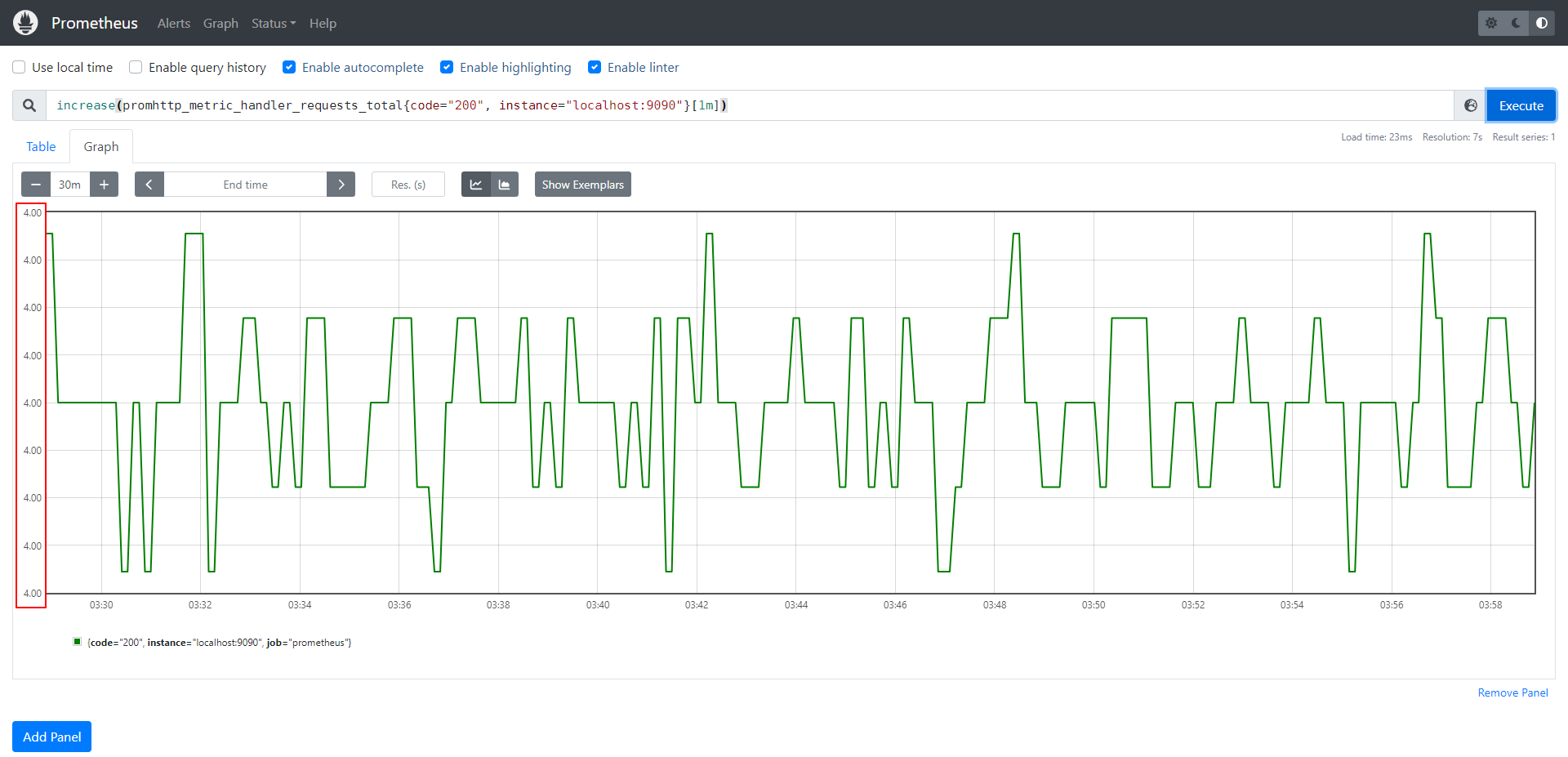Expand the Status dropdown menu
Screen dimensions: 1568x757
(x=273, y=23)
